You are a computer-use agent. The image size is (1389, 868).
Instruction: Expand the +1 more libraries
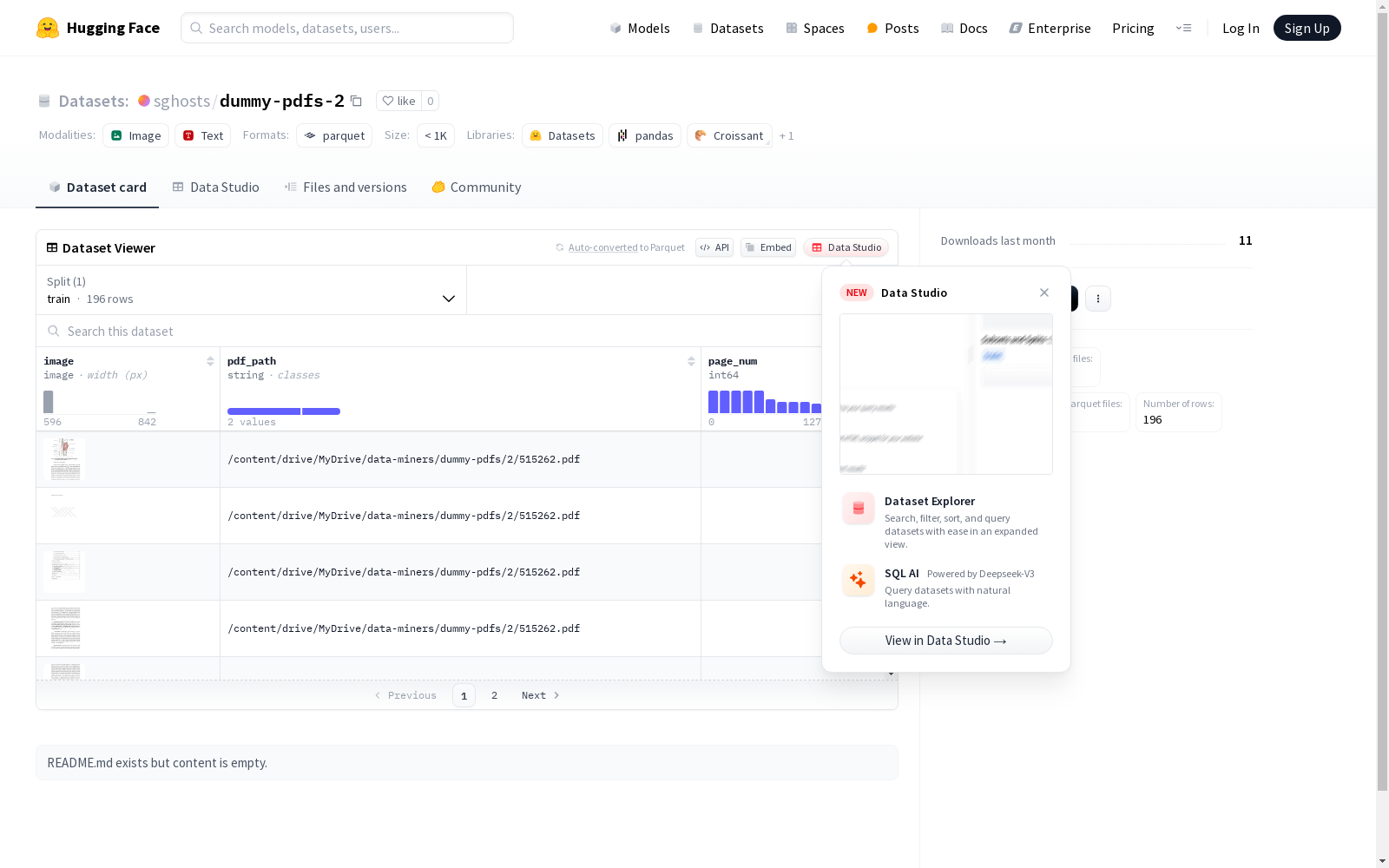tap(787, 135)
